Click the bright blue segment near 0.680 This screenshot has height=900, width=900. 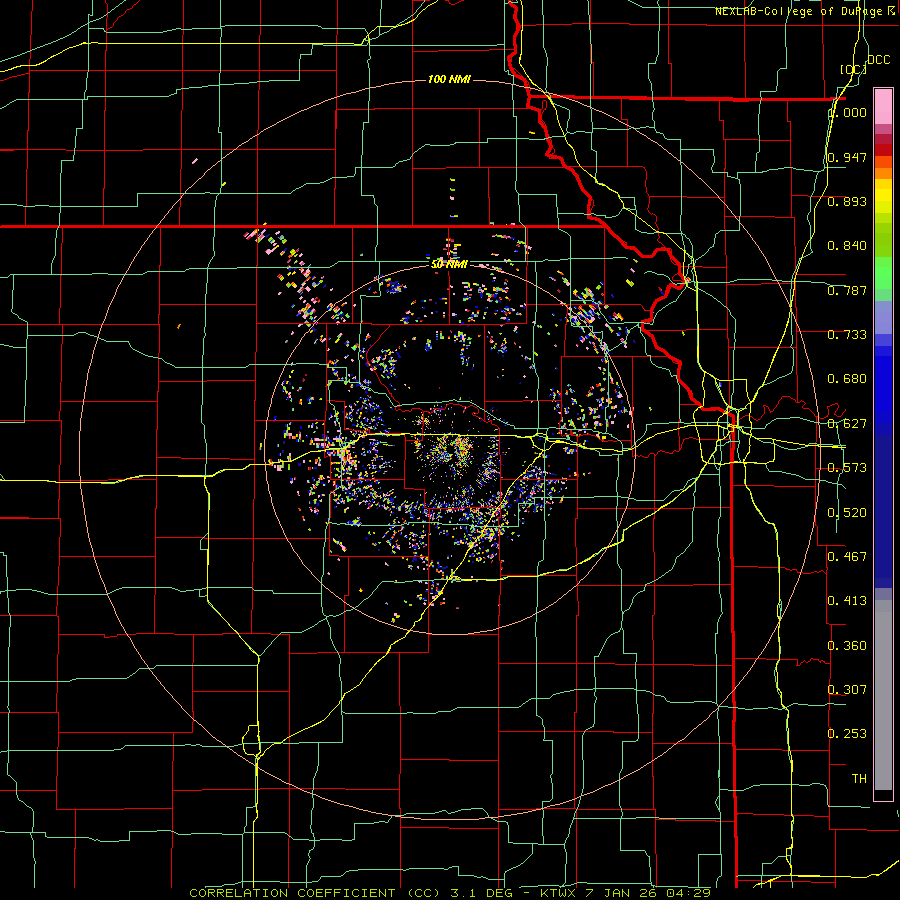click(x=883, y=389)
